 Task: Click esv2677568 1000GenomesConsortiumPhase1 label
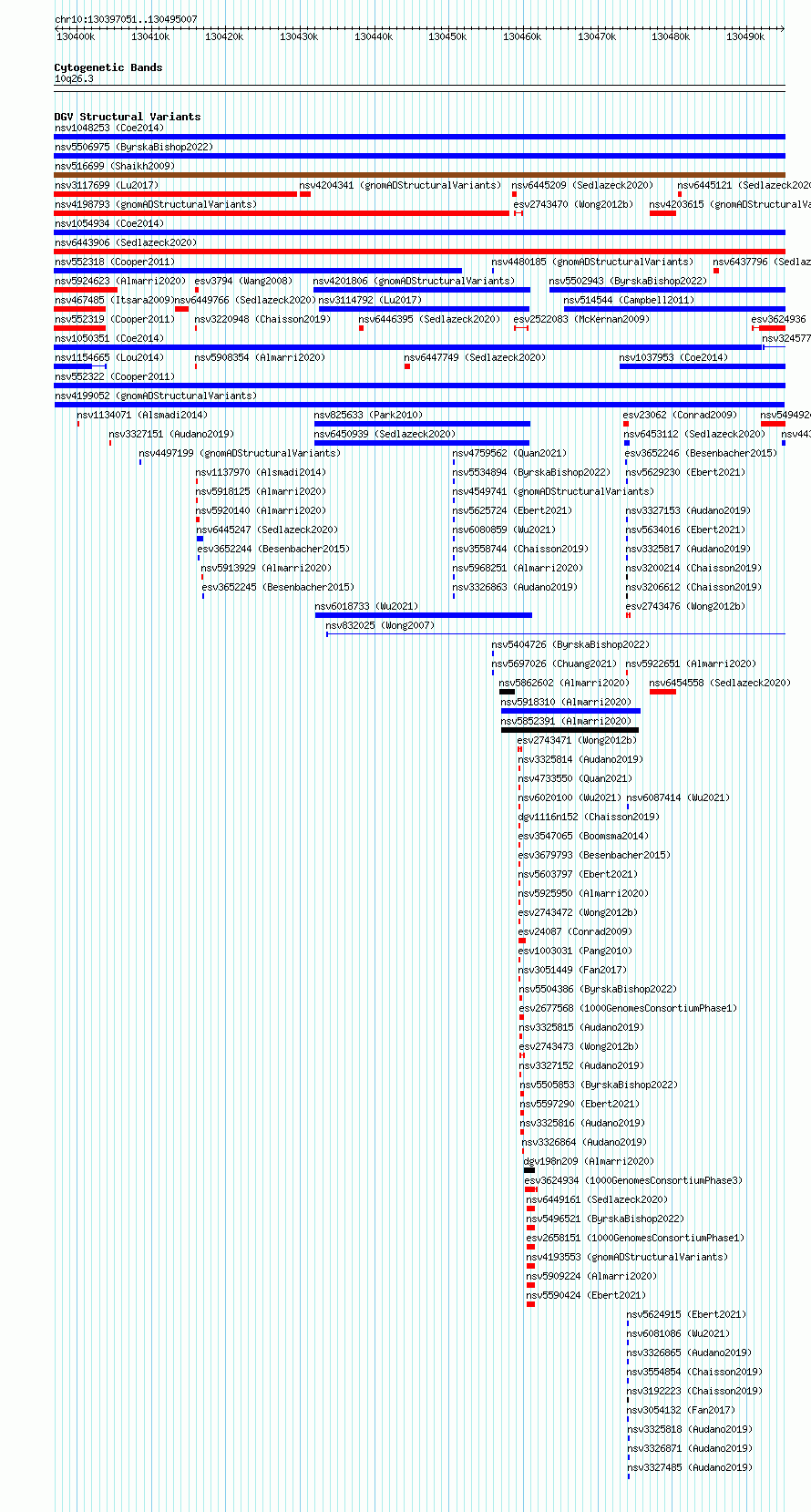[x=629, y=1008]
